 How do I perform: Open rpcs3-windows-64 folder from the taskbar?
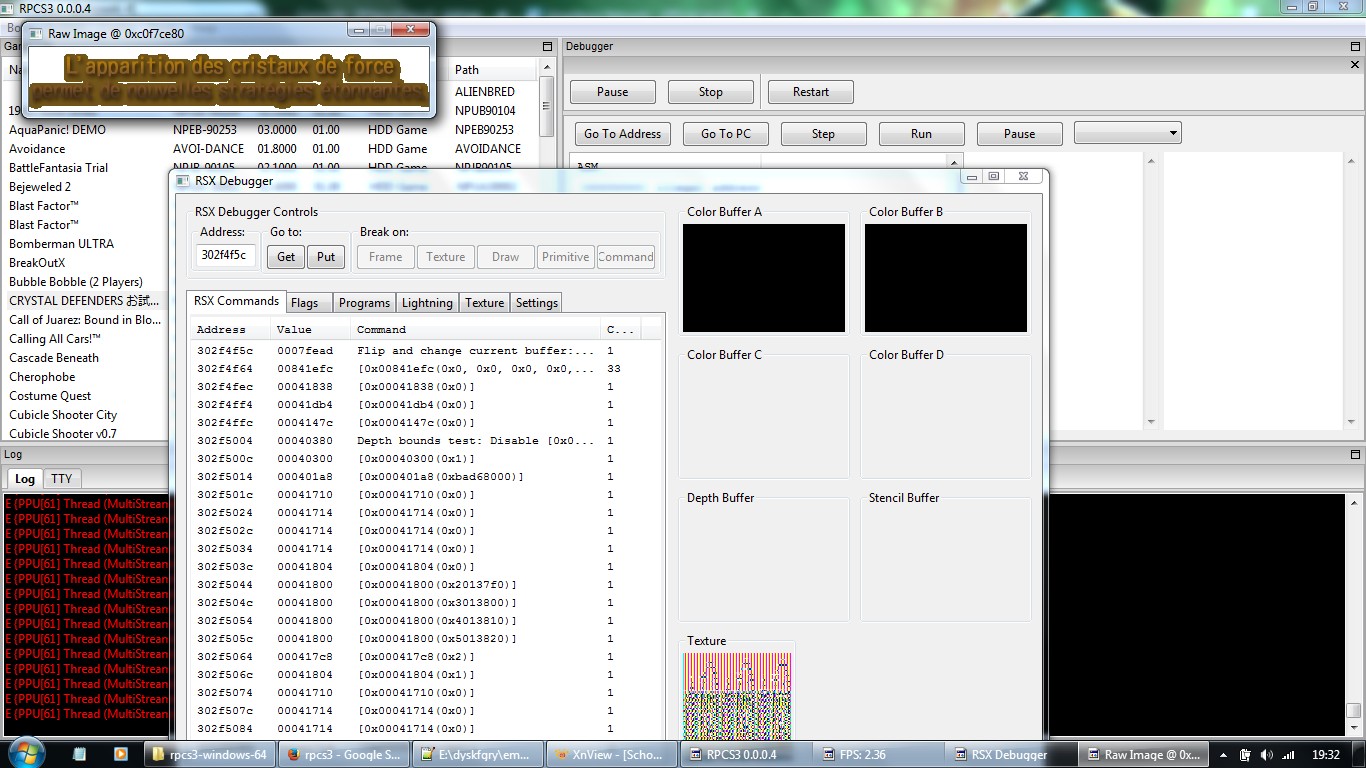(x=209, y=755)
